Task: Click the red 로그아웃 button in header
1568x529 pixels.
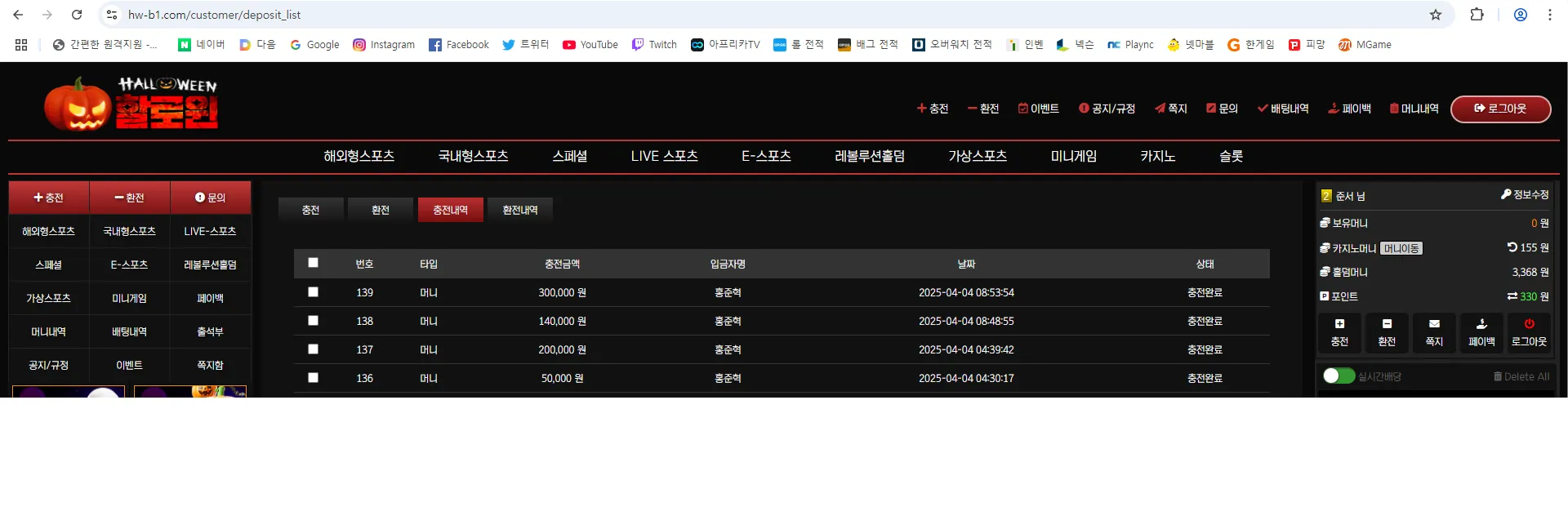Action: 1500,109
